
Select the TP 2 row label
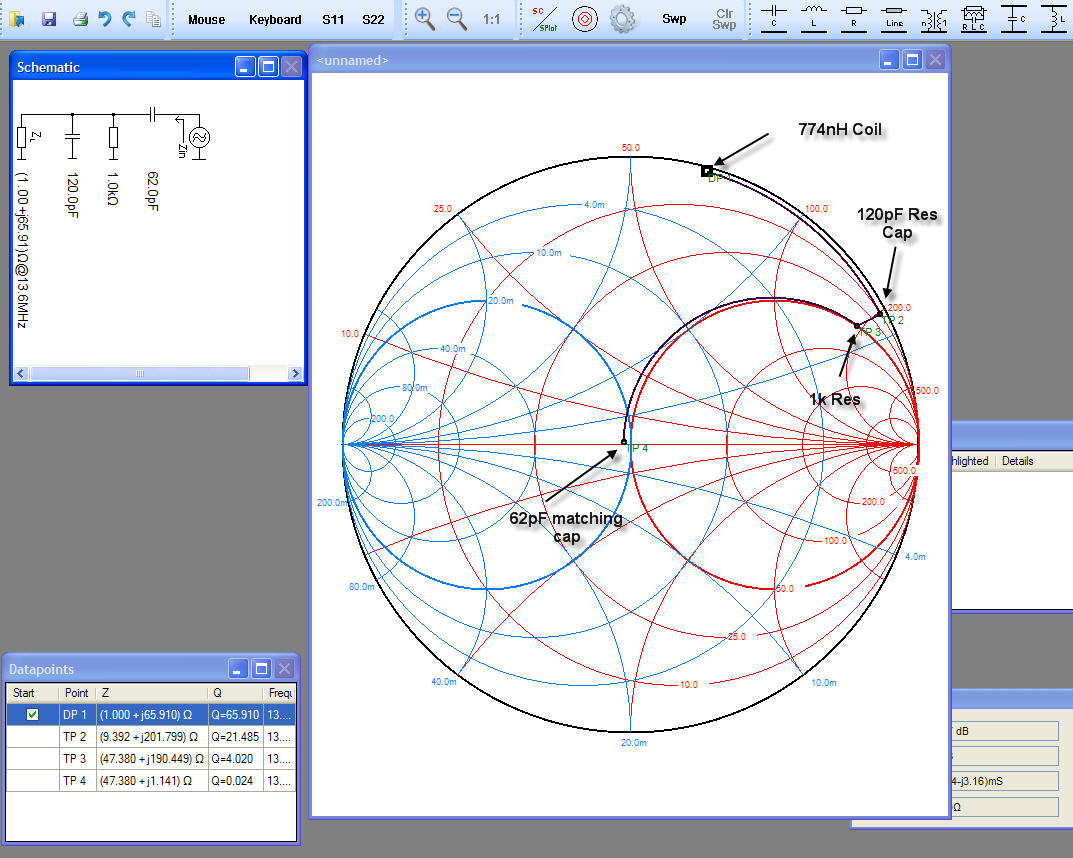coord(75,736)
